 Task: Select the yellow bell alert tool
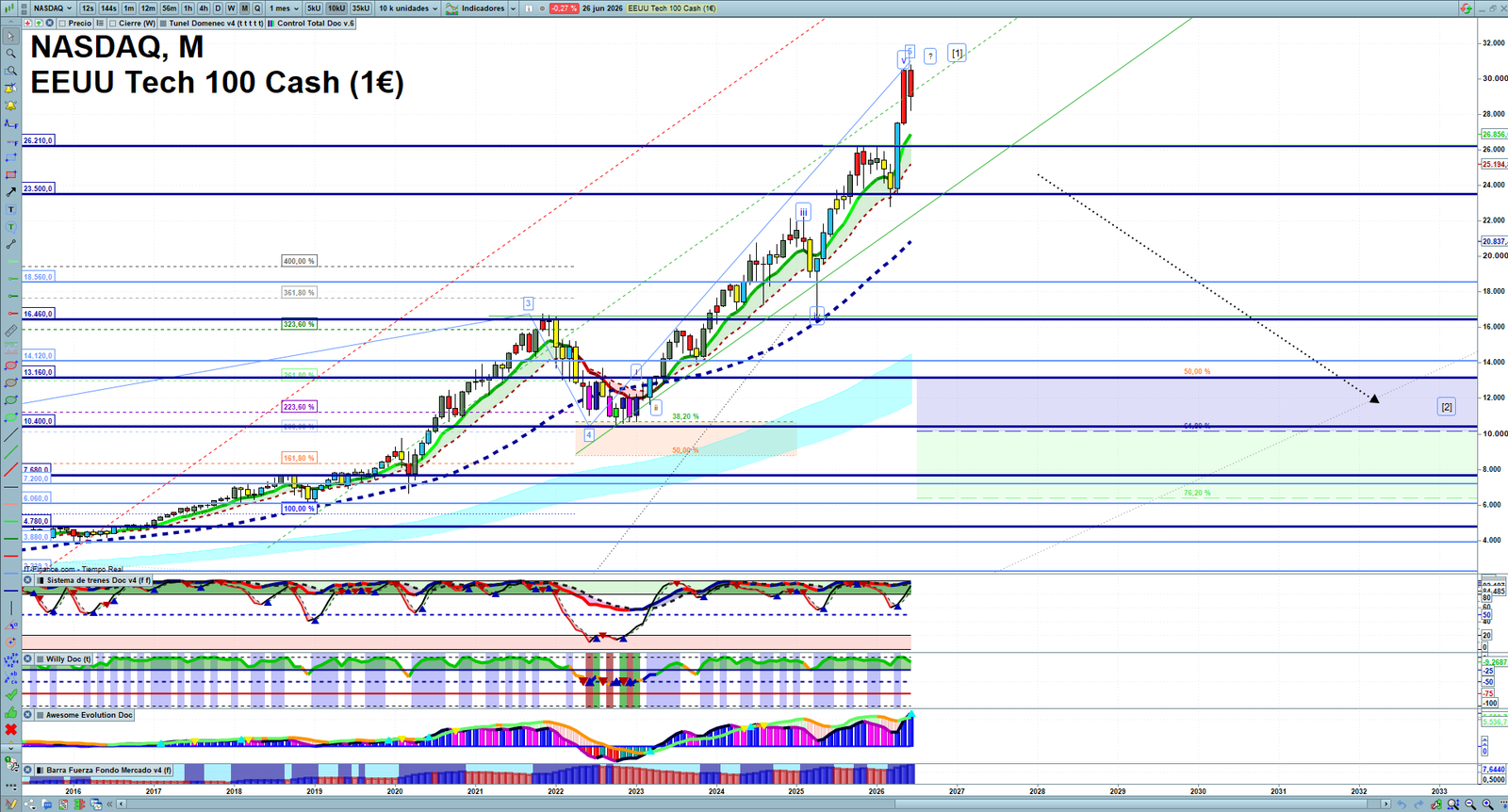point(10,106)
